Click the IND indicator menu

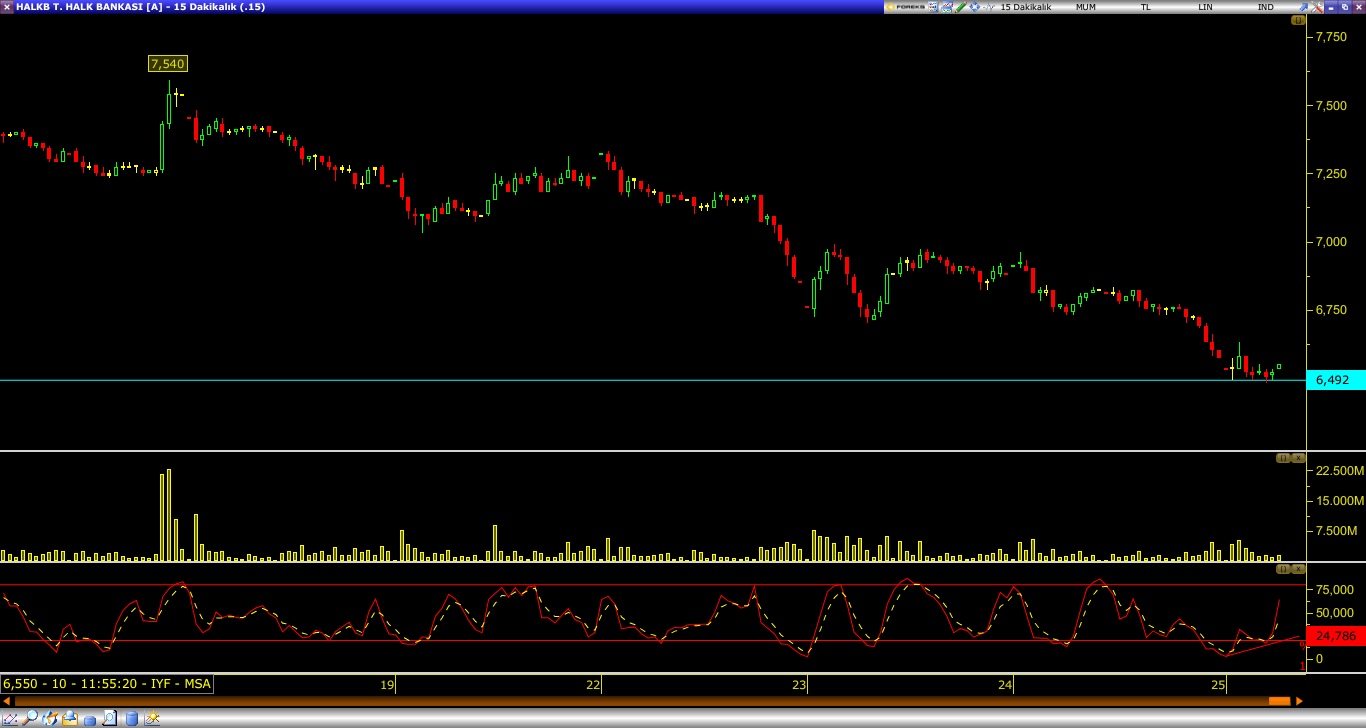click(x=1266, y=7)
